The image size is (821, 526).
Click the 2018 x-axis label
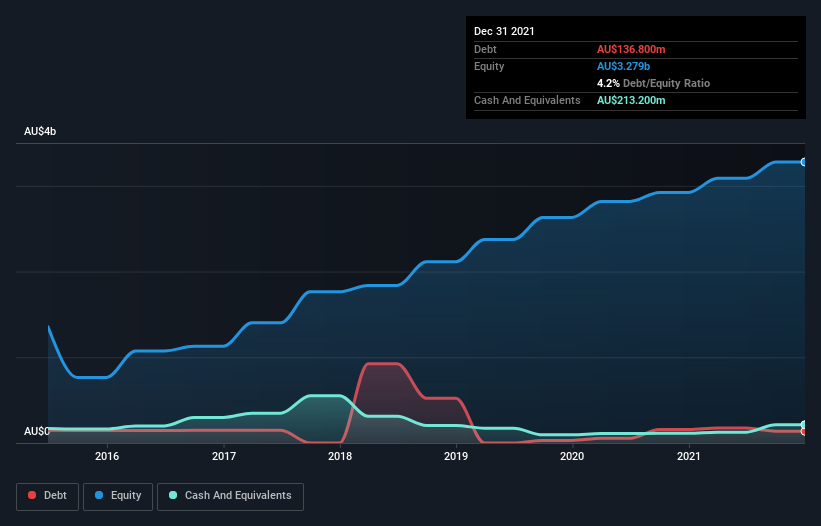click(x=340, y=456)
